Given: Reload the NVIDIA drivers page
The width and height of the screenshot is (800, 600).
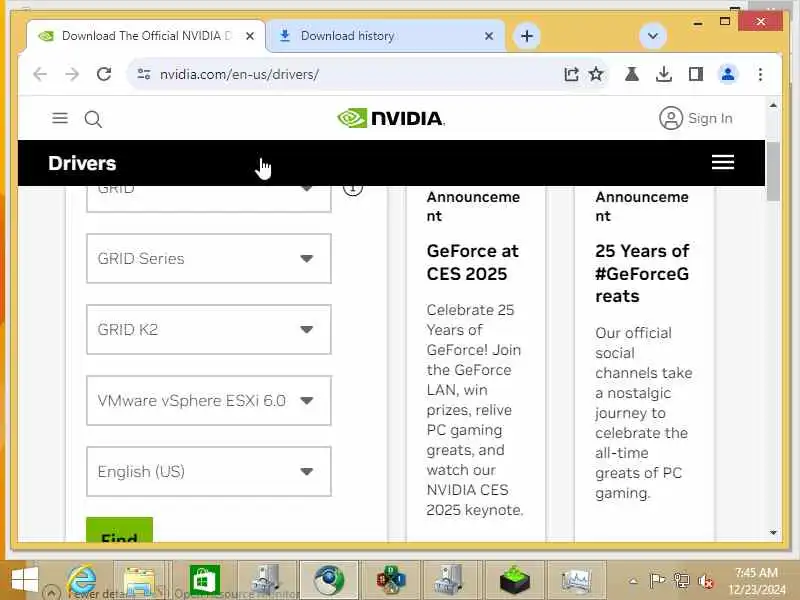Looking at the screenshot, I should coord(104,74).
